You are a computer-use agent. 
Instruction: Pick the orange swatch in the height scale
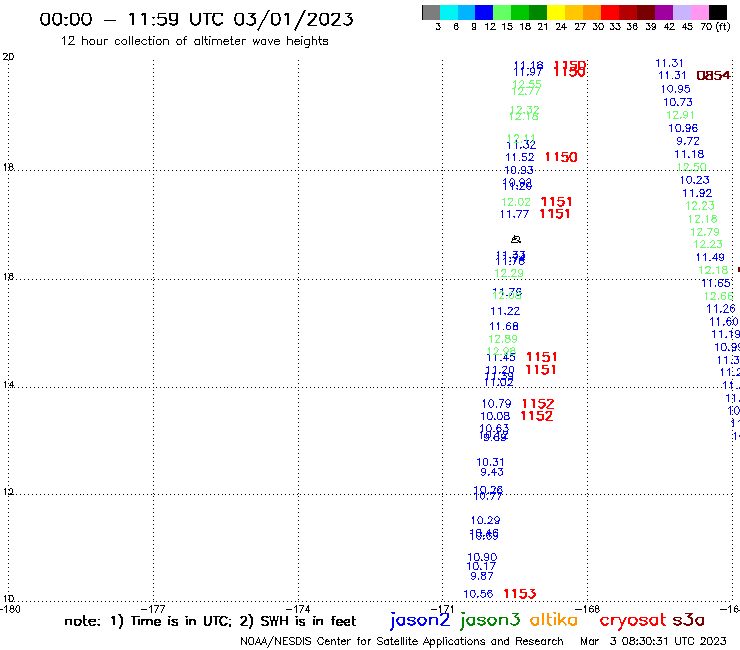click(x=592, y=12)
